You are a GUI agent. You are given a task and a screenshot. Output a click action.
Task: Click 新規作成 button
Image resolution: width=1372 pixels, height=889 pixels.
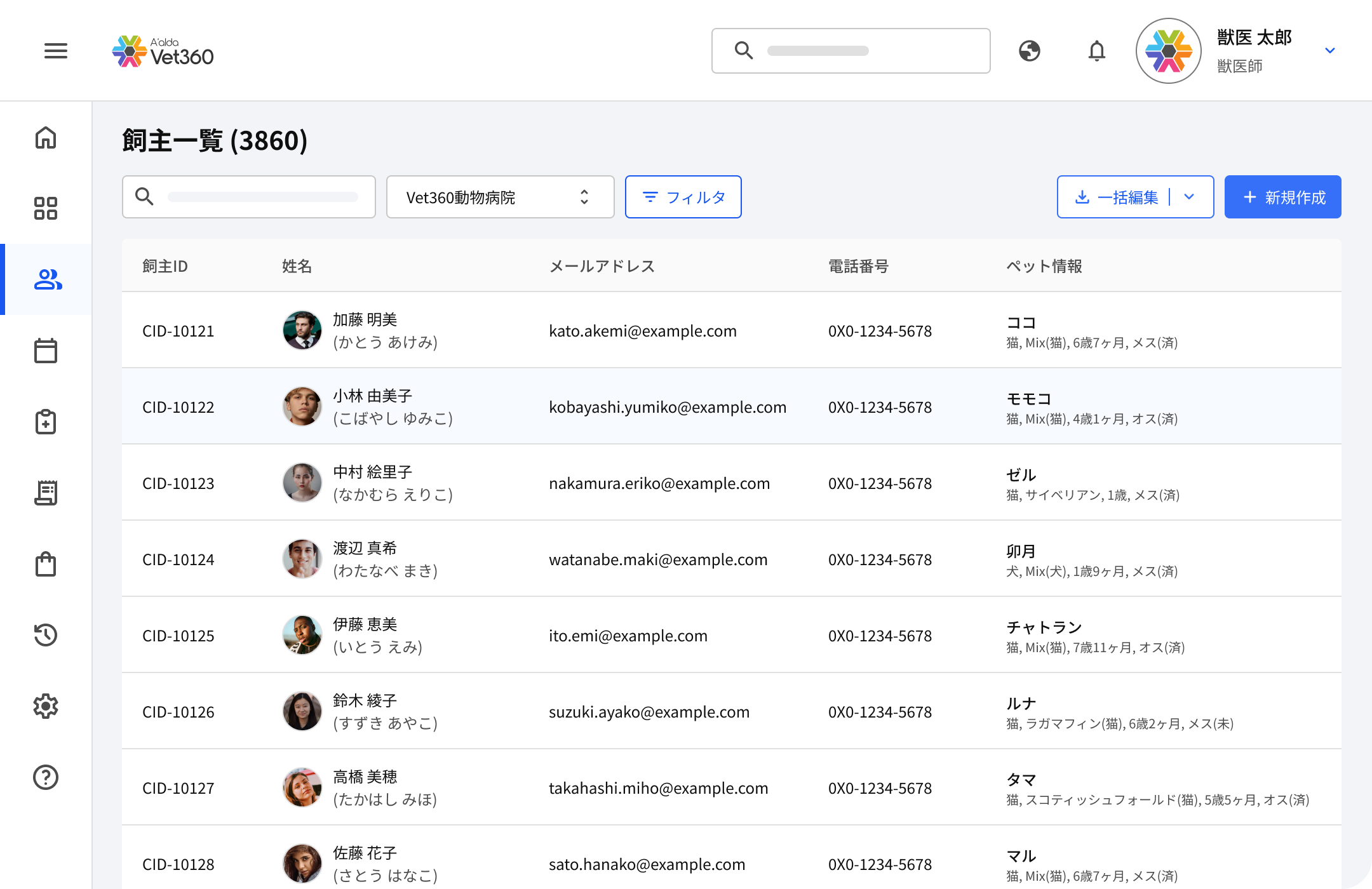click(x=1282, y=197)
